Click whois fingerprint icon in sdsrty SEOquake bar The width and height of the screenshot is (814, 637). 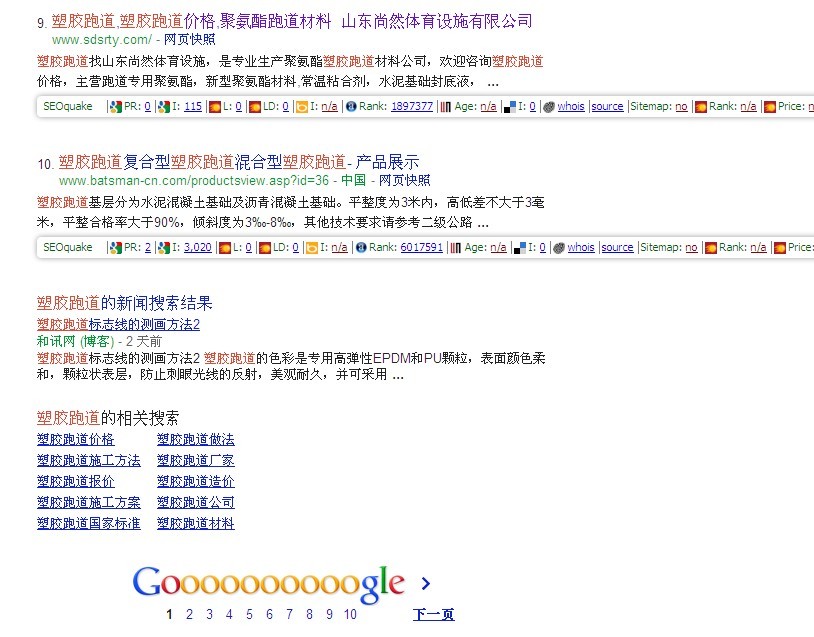tap(549, 106)
